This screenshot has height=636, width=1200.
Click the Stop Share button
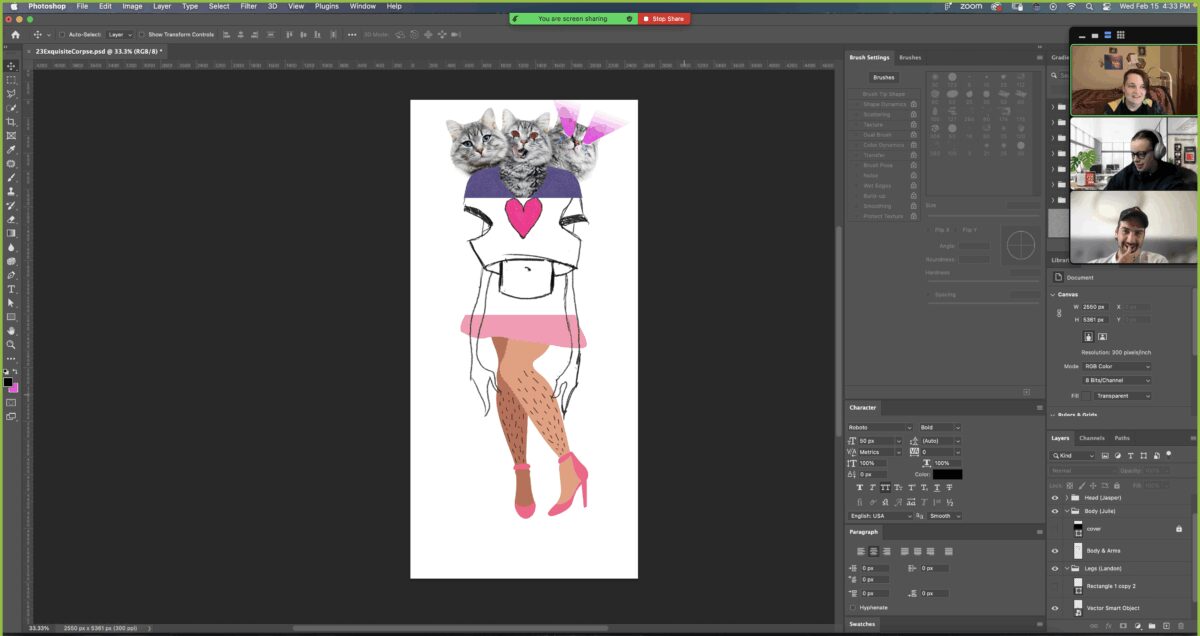[x=664, y=18]
